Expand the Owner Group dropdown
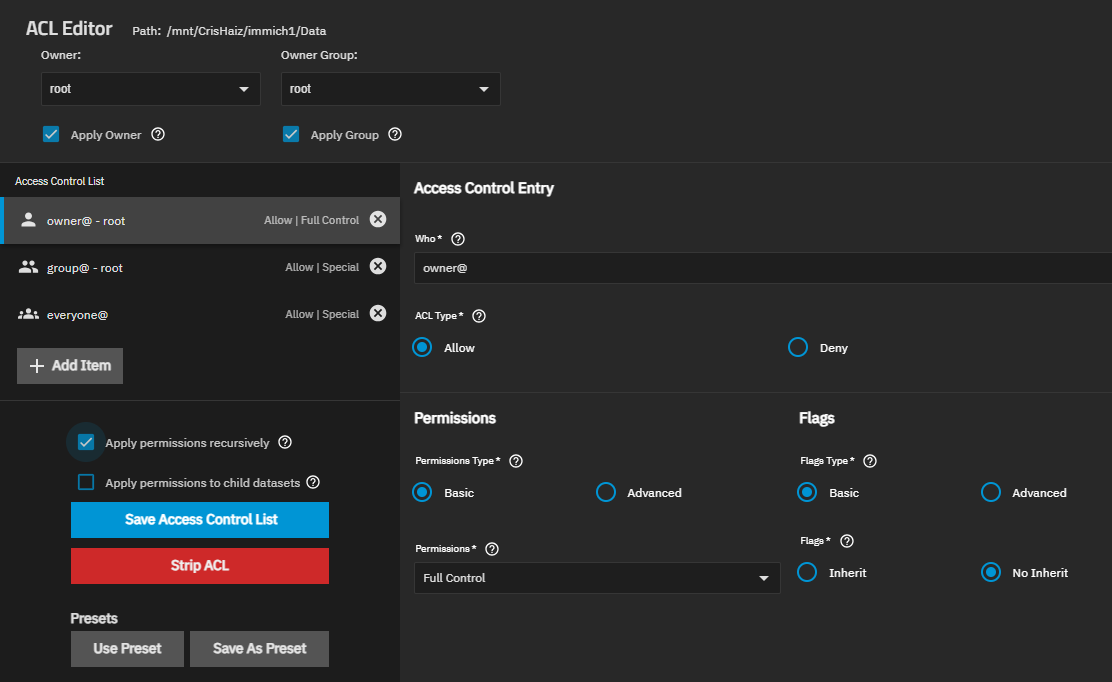Viewport: 1112px width, 682px height. tap(390, 89)
